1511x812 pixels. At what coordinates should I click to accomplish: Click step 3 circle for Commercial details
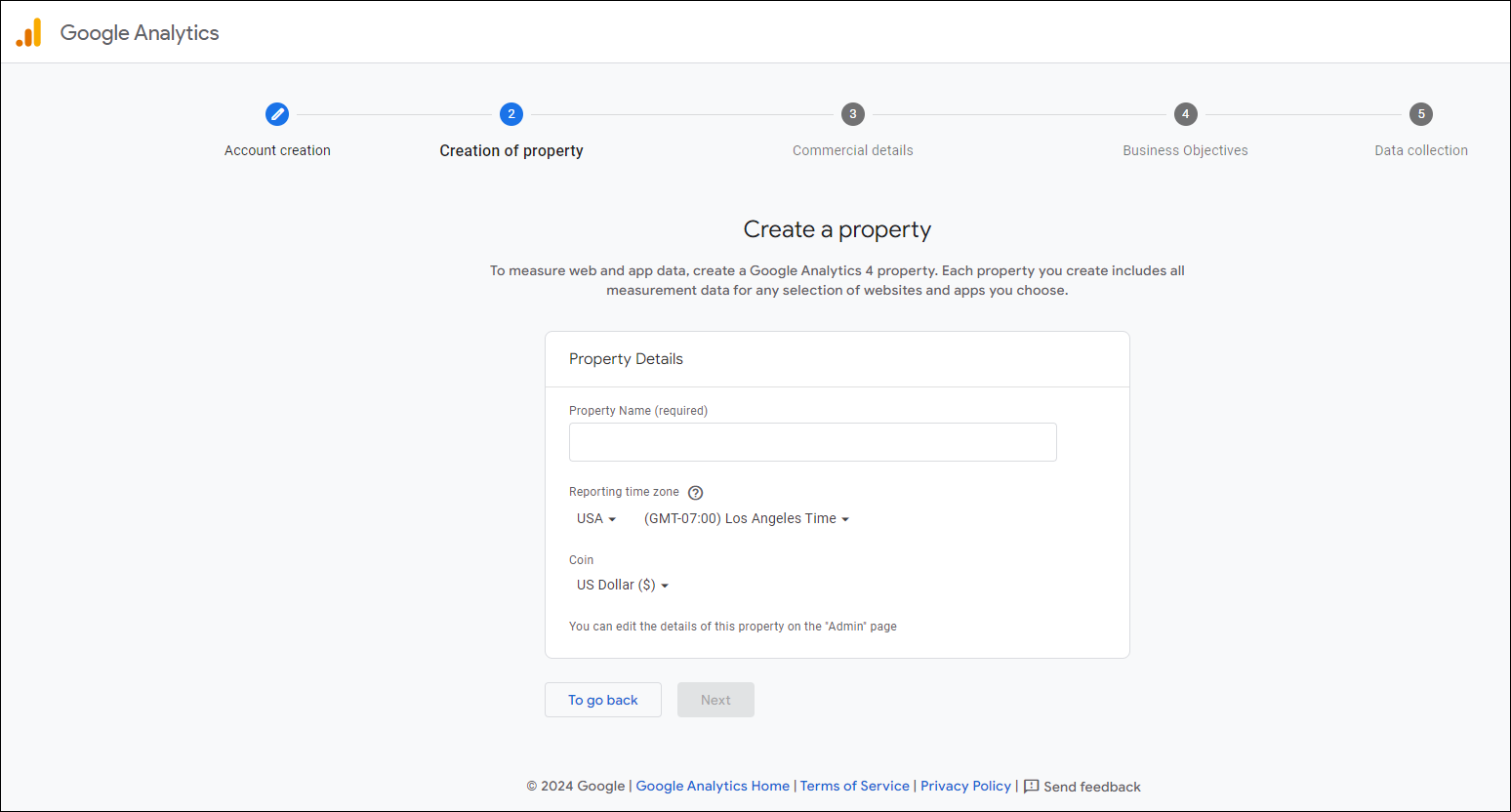853,114
